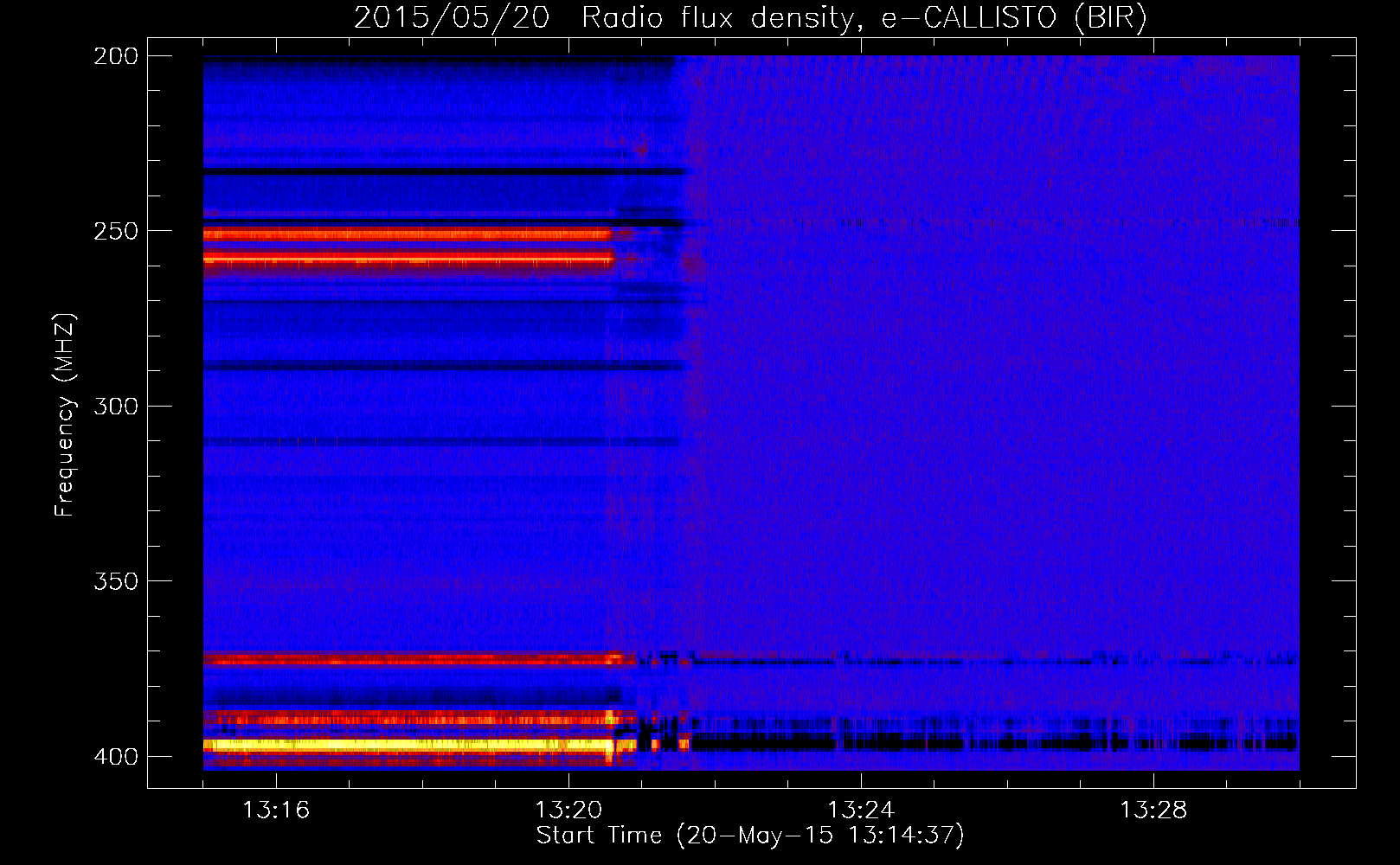
Task: Click the 400 frequency tick label
Action: 116,756
